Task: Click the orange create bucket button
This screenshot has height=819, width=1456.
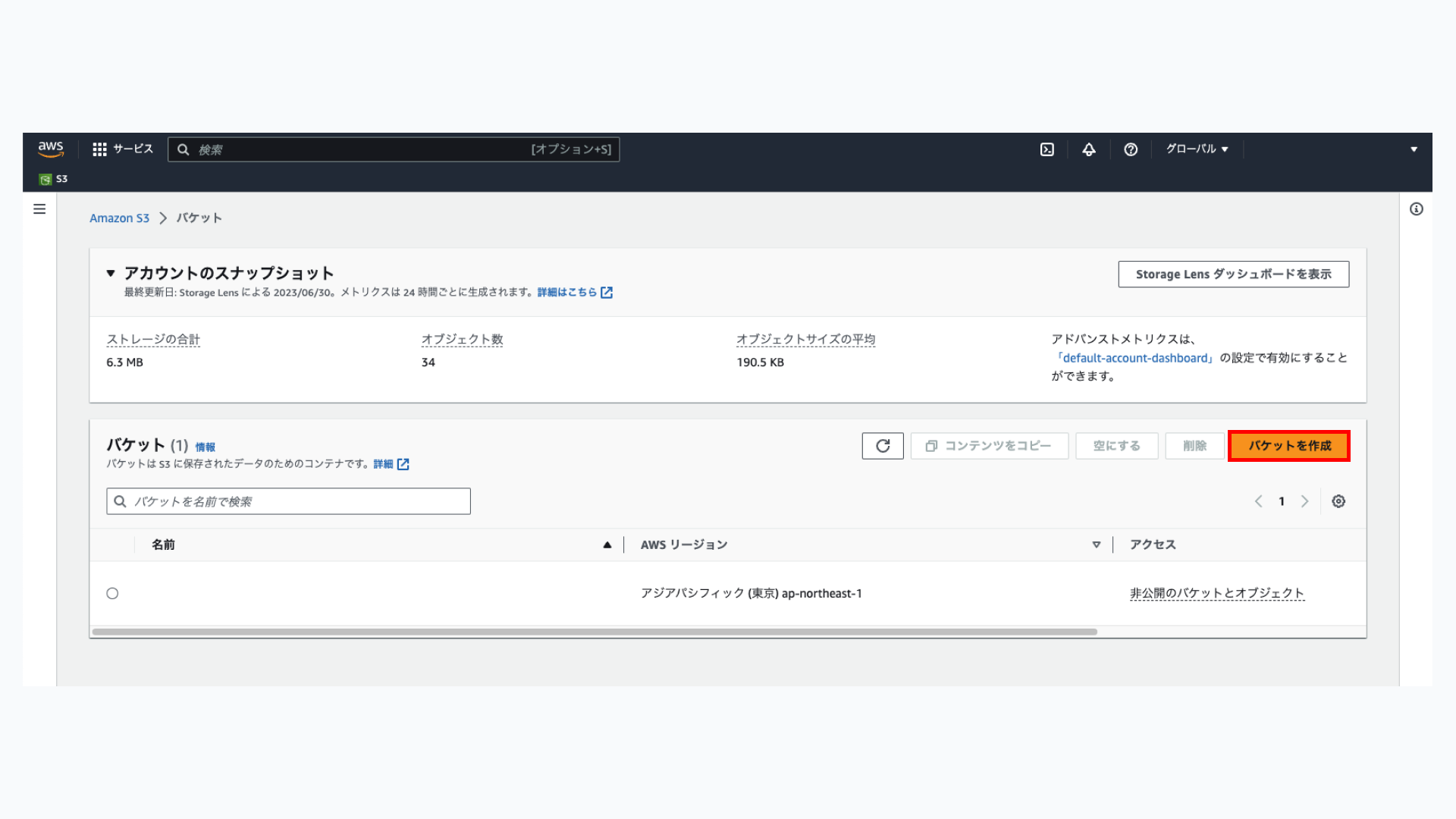Action: [1289, 446]
